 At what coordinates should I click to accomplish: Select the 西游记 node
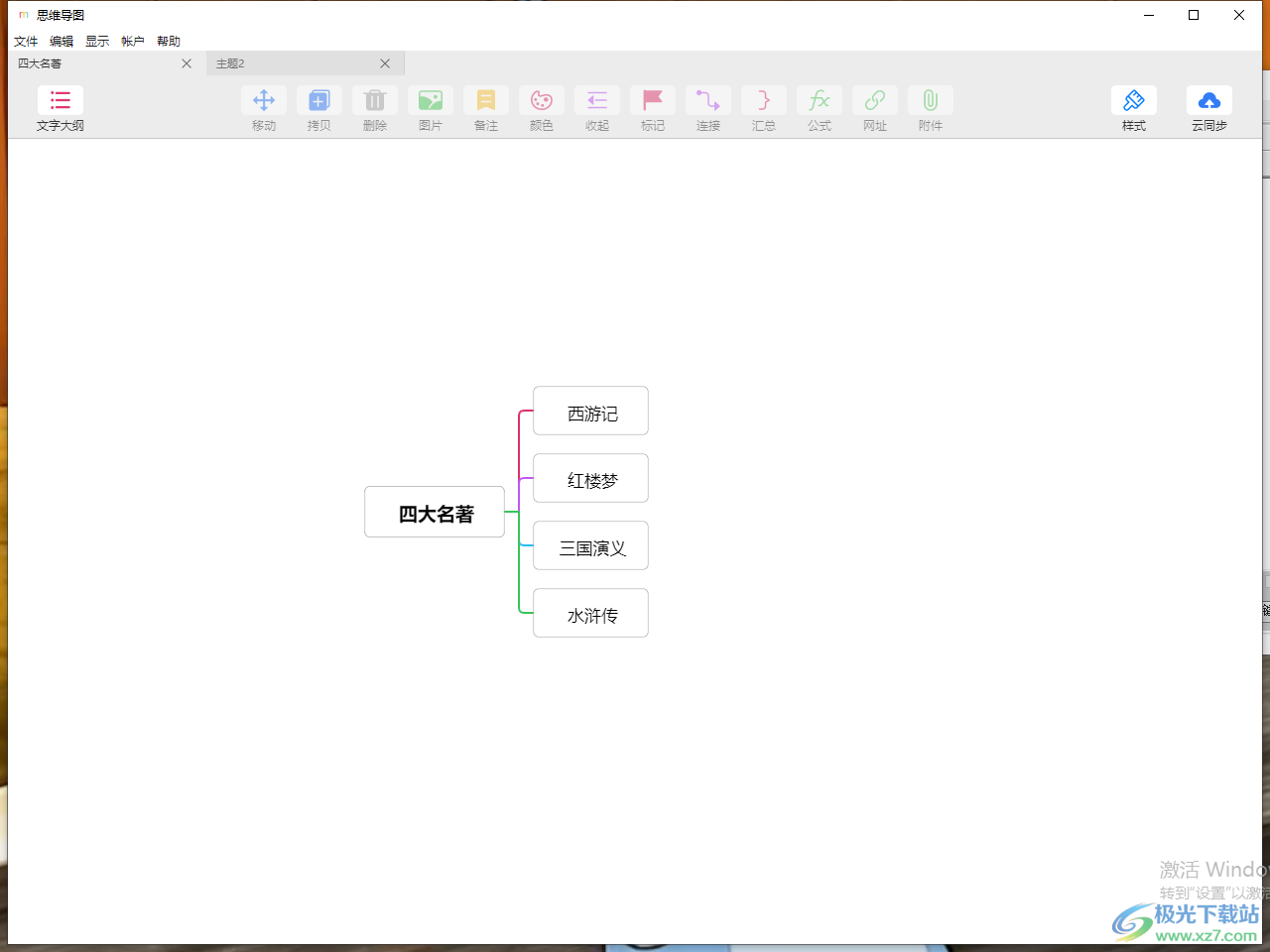pos(590,411)
